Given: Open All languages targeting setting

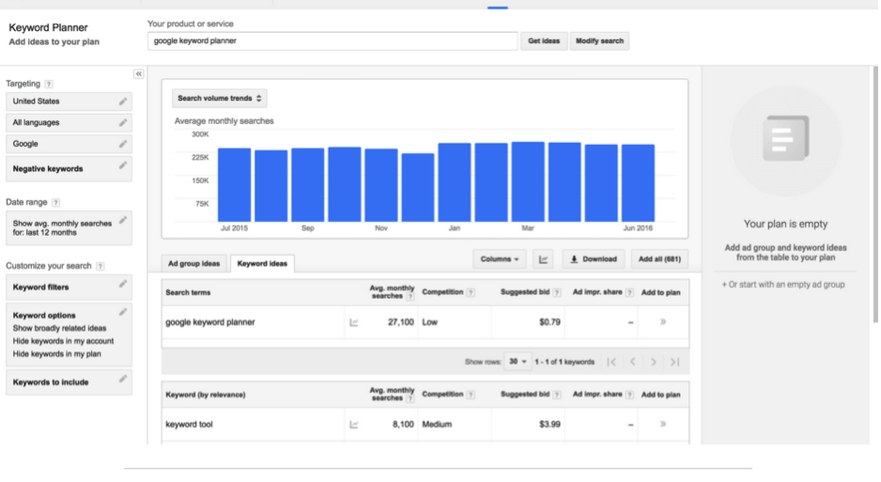Looking at the screenshot, I should pos(69,123).
